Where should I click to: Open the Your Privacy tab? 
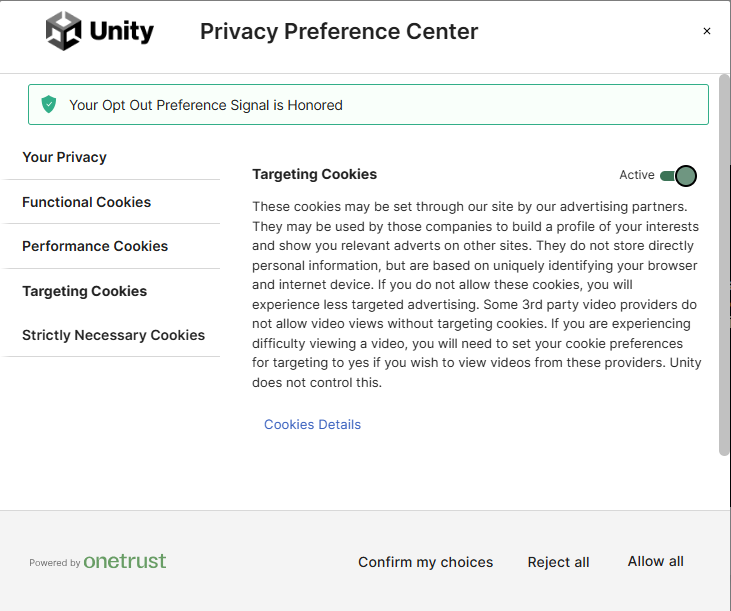pyautogui.click(x=64, y=157)
